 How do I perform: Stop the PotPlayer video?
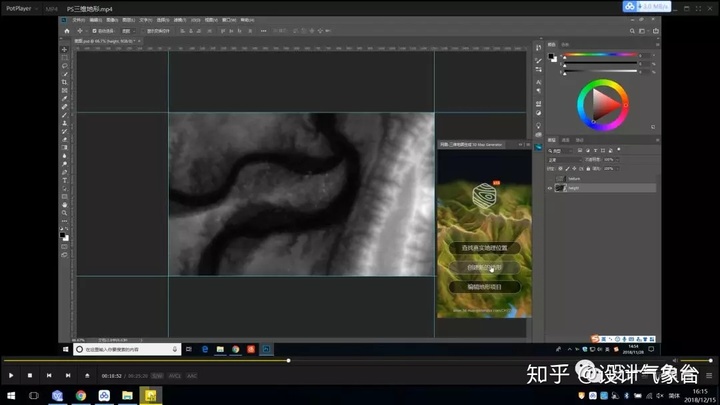tap(30, 376)
